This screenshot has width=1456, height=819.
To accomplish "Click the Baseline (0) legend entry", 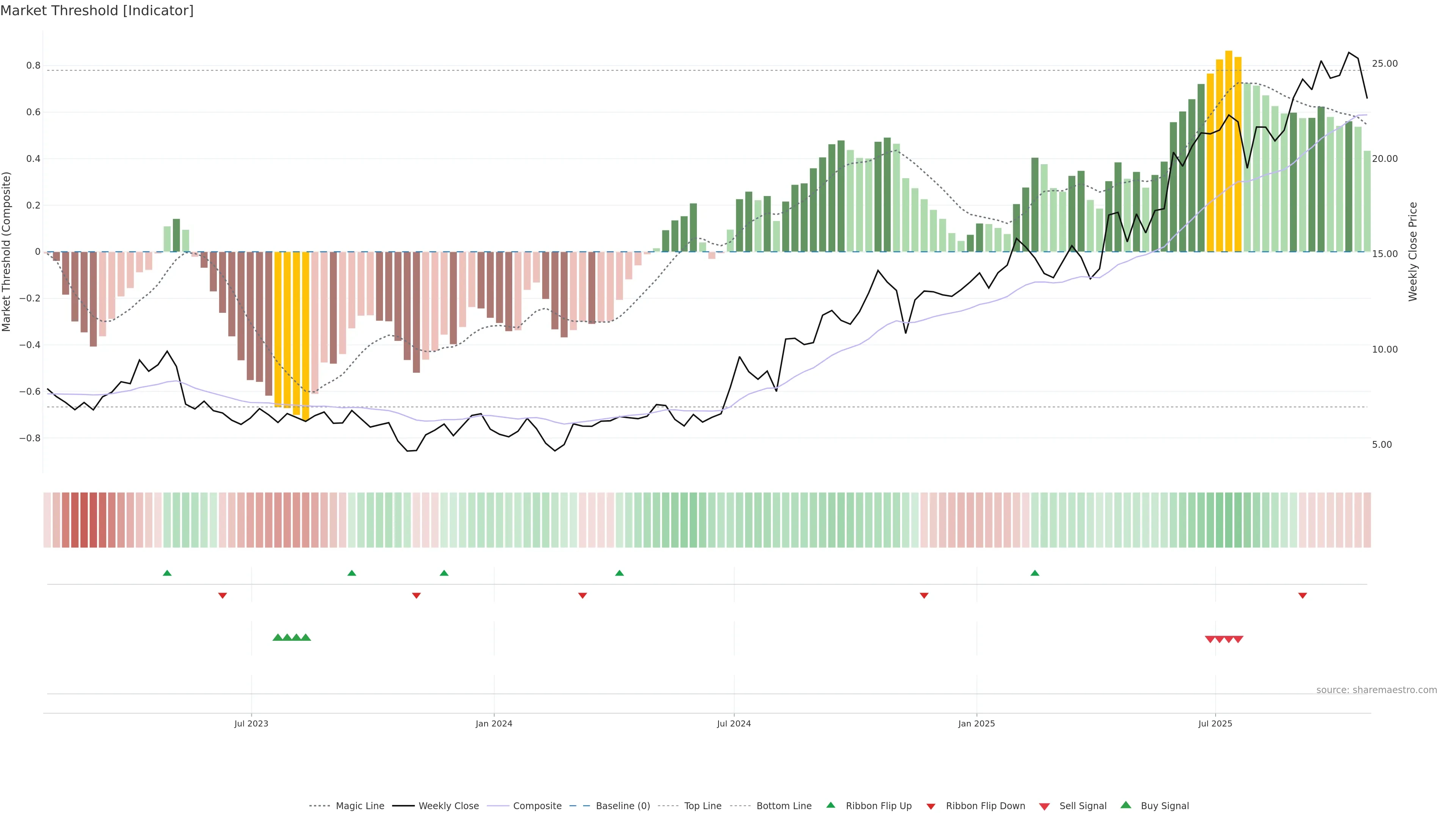I will [x=622, y=805].
